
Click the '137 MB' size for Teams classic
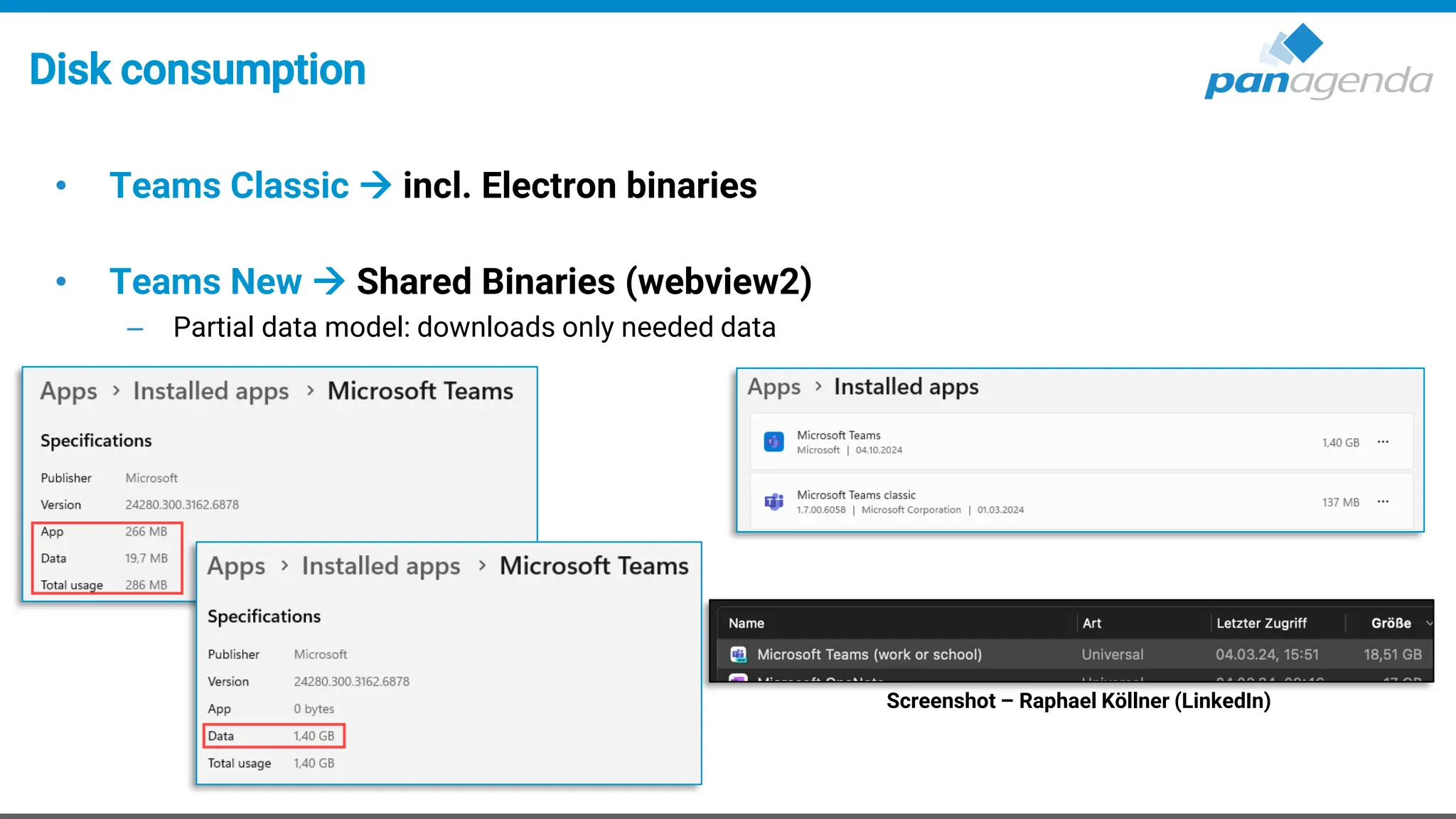coord(1340,502)
